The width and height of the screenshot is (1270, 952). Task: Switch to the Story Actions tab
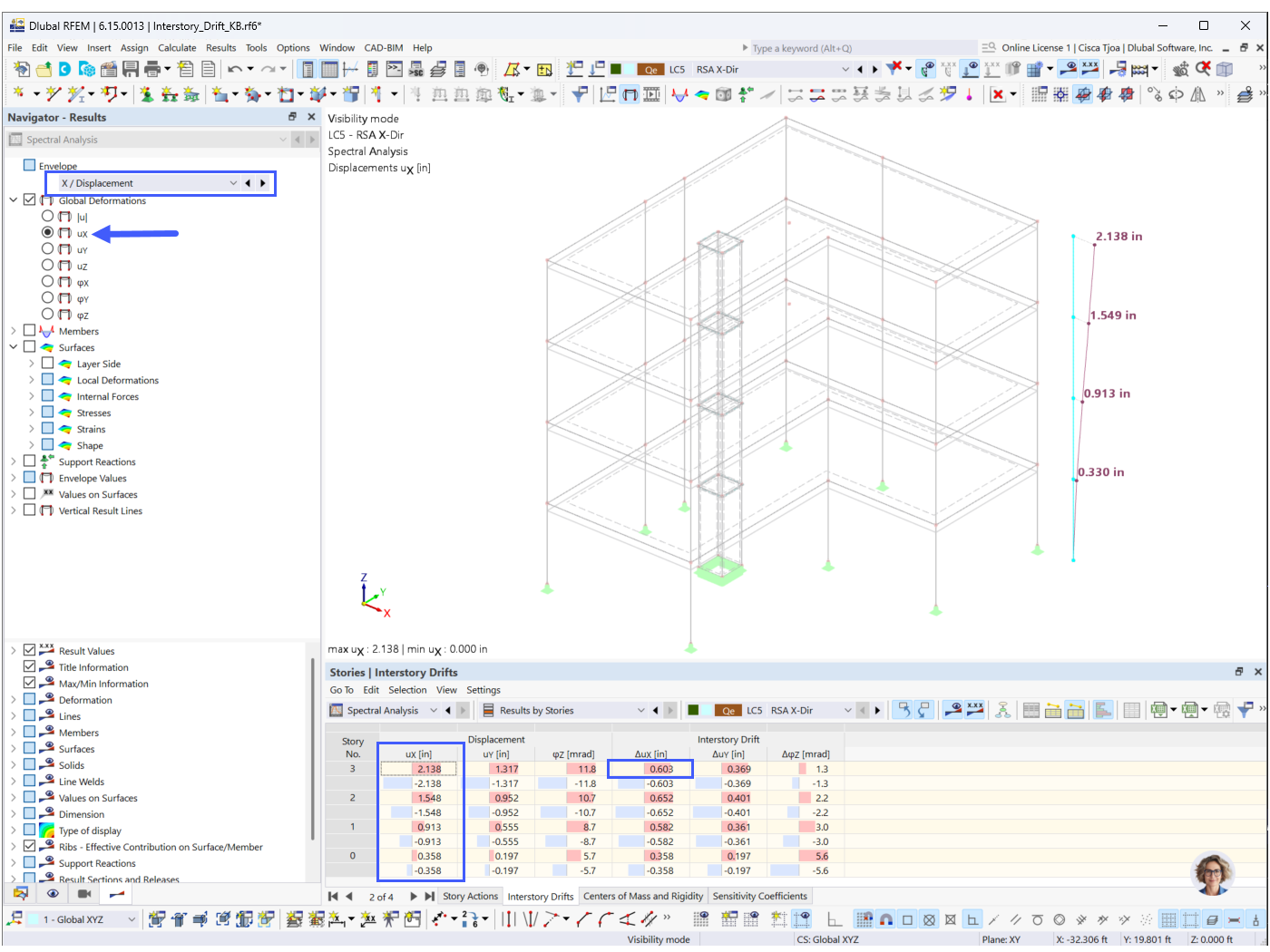point(470,897)
